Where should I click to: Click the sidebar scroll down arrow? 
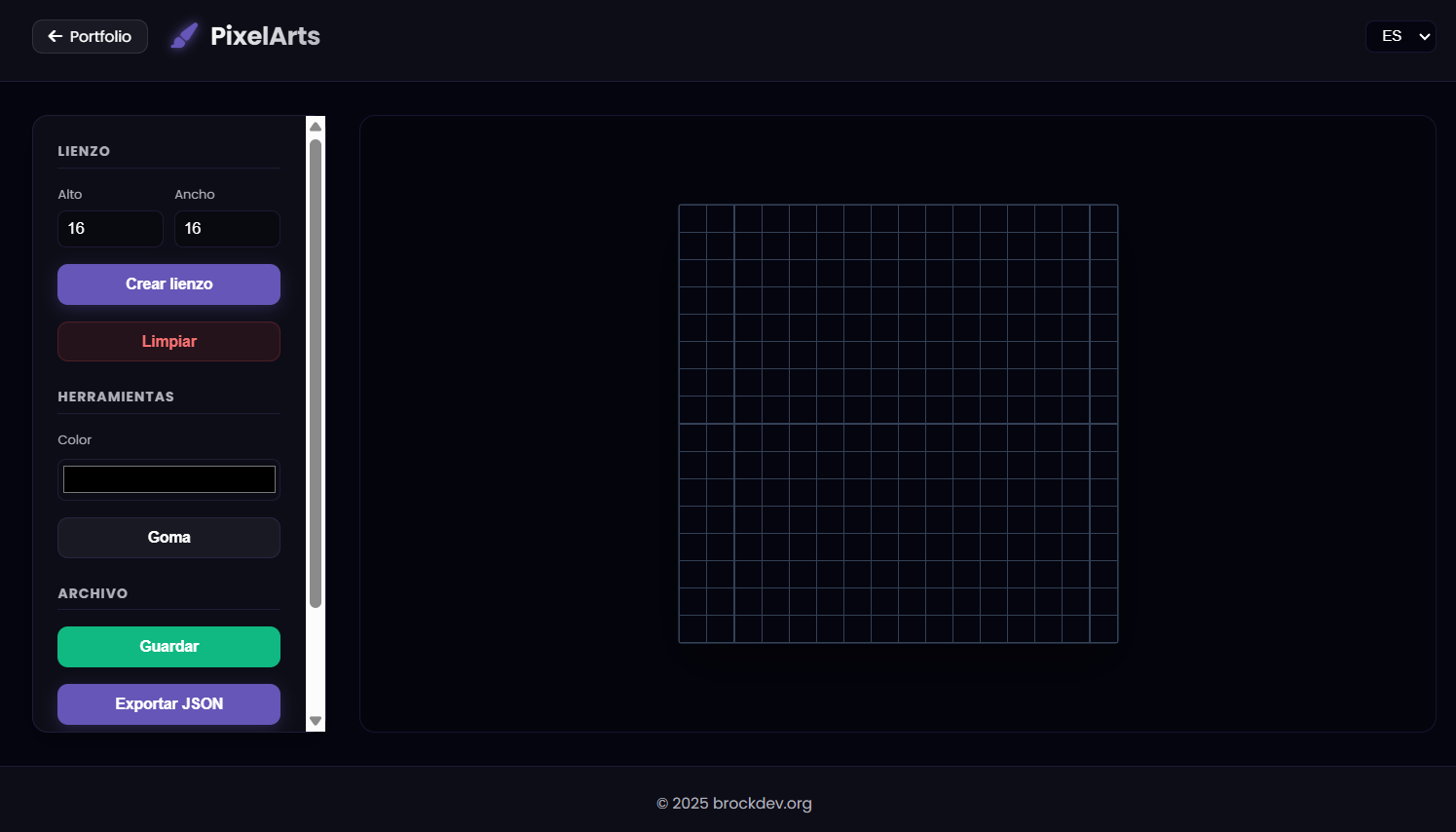pyautogui.click(x=316, y=721)
